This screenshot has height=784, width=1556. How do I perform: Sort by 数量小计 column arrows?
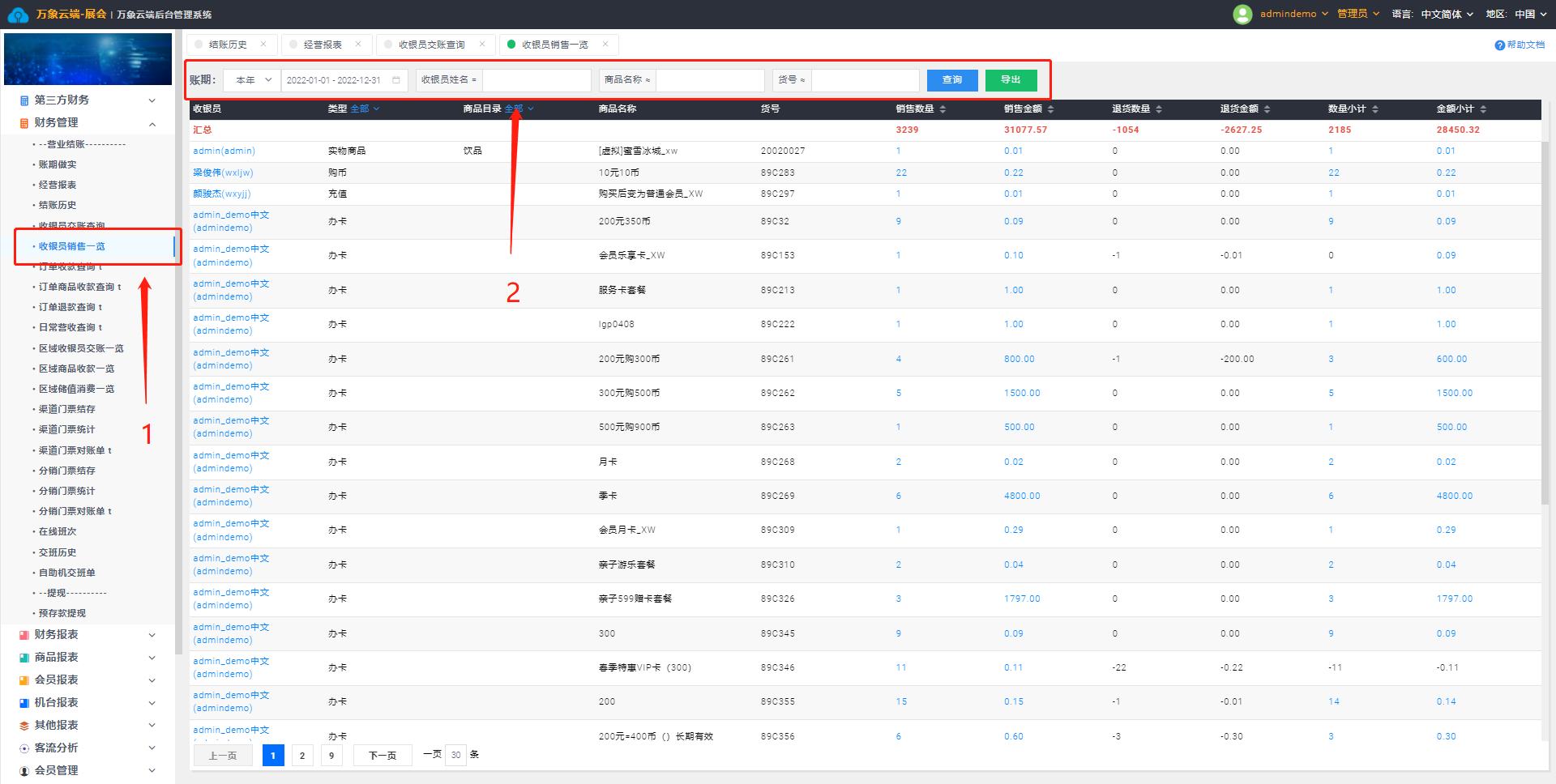coord(1375,109)
